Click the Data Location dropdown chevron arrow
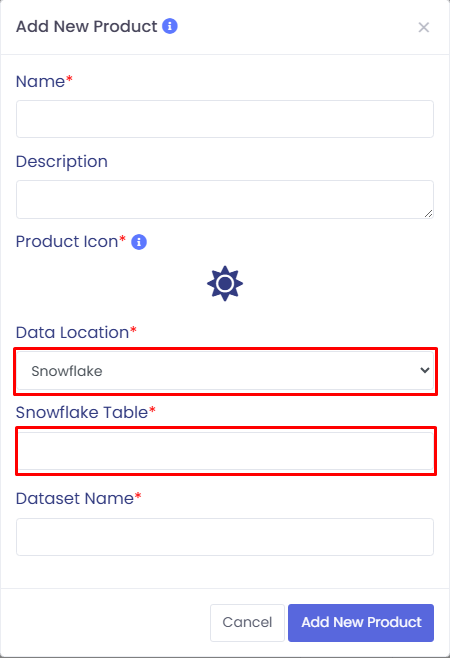Viewport: 450px width, 658px height. [x=425, y=370]
